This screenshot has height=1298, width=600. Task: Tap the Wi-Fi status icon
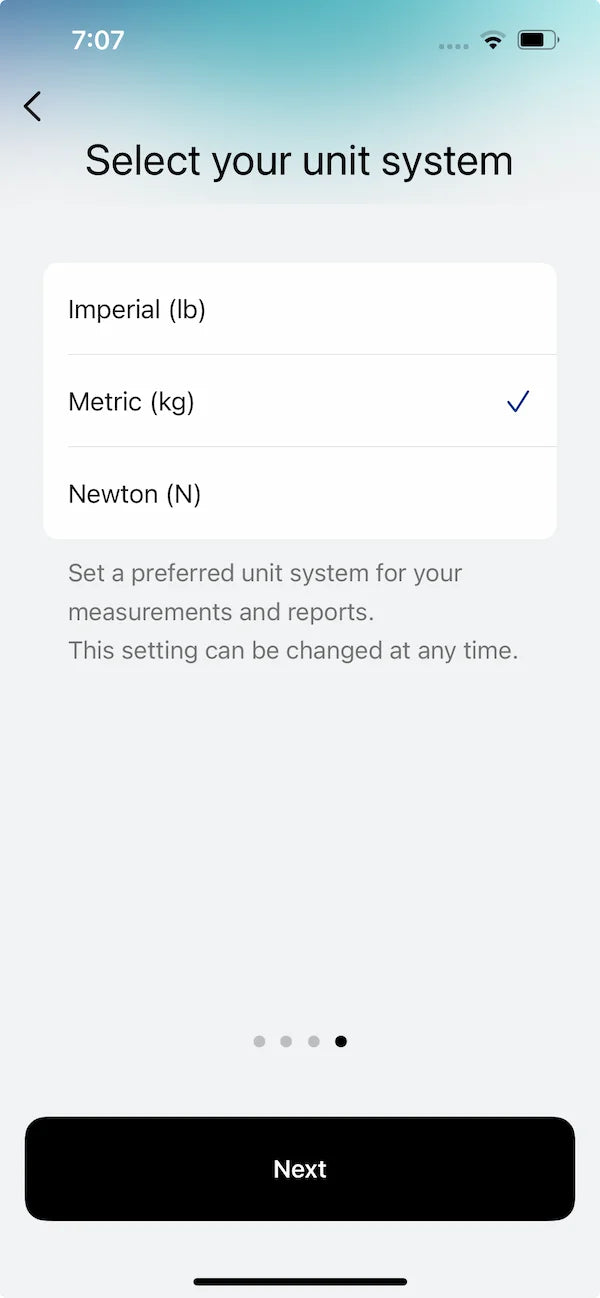point(492,41)
